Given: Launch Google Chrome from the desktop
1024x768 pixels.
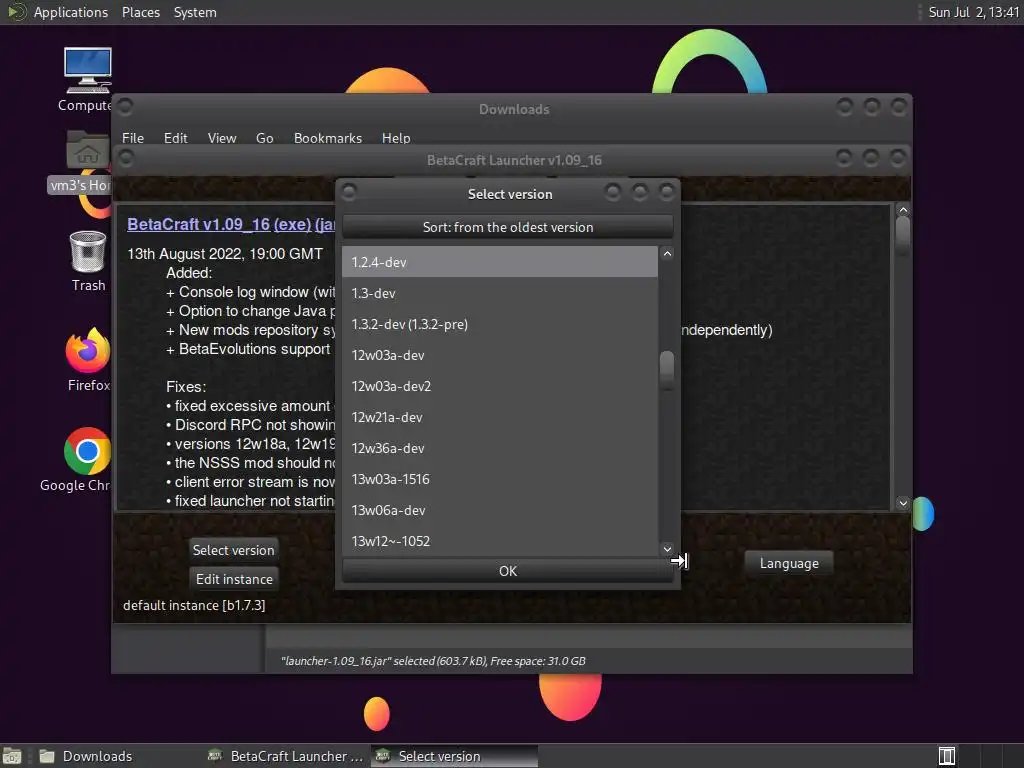Looking at the screenshot, I should tap(87, 451).
